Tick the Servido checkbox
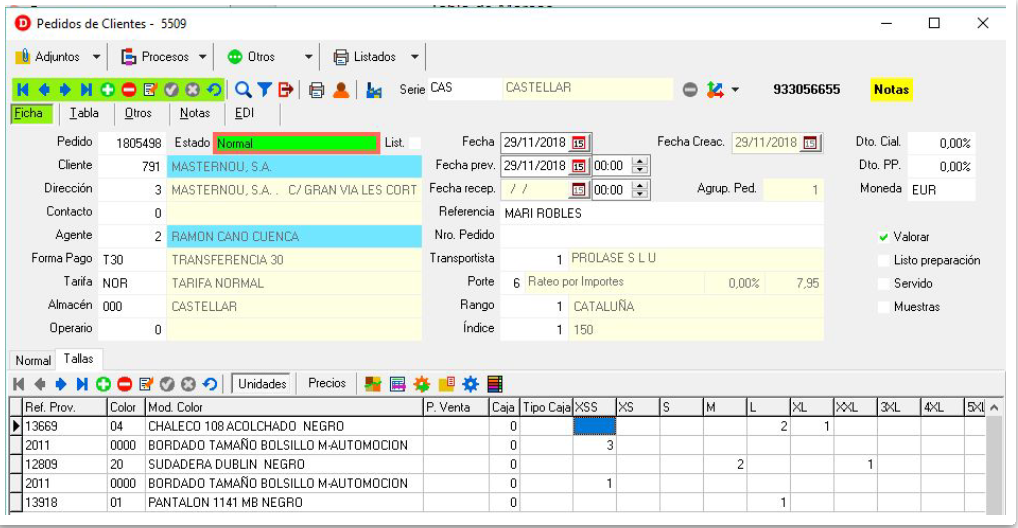Viewport: 1018px width, 528px height. point(883,284)
